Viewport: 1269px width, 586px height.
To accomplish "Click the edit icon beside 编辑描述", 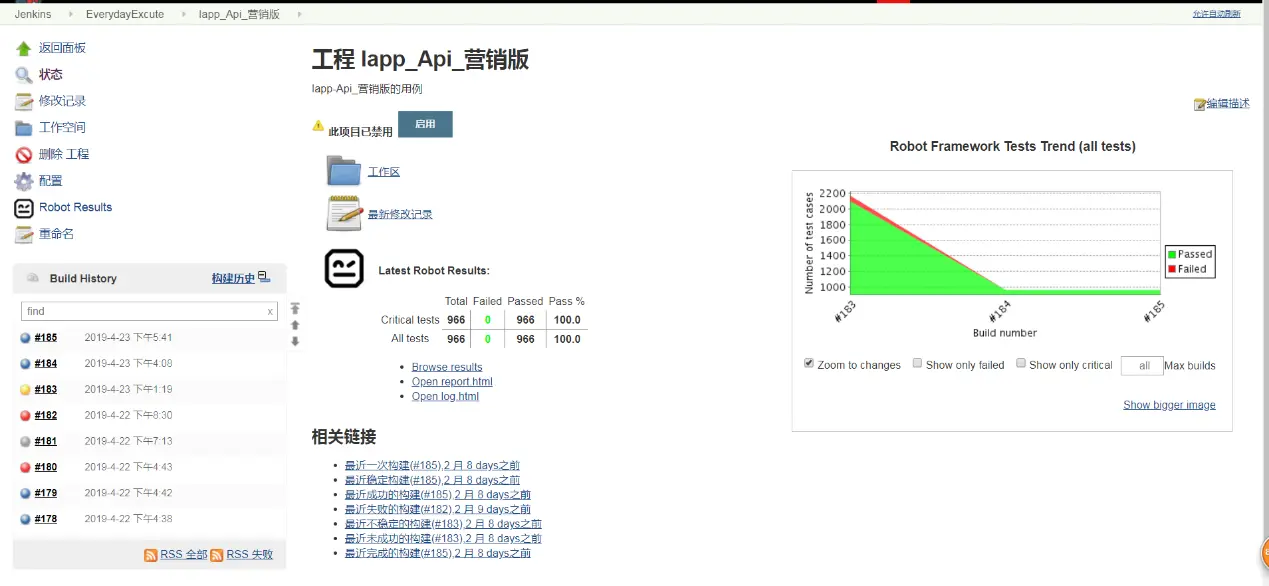I will 1200,104.
